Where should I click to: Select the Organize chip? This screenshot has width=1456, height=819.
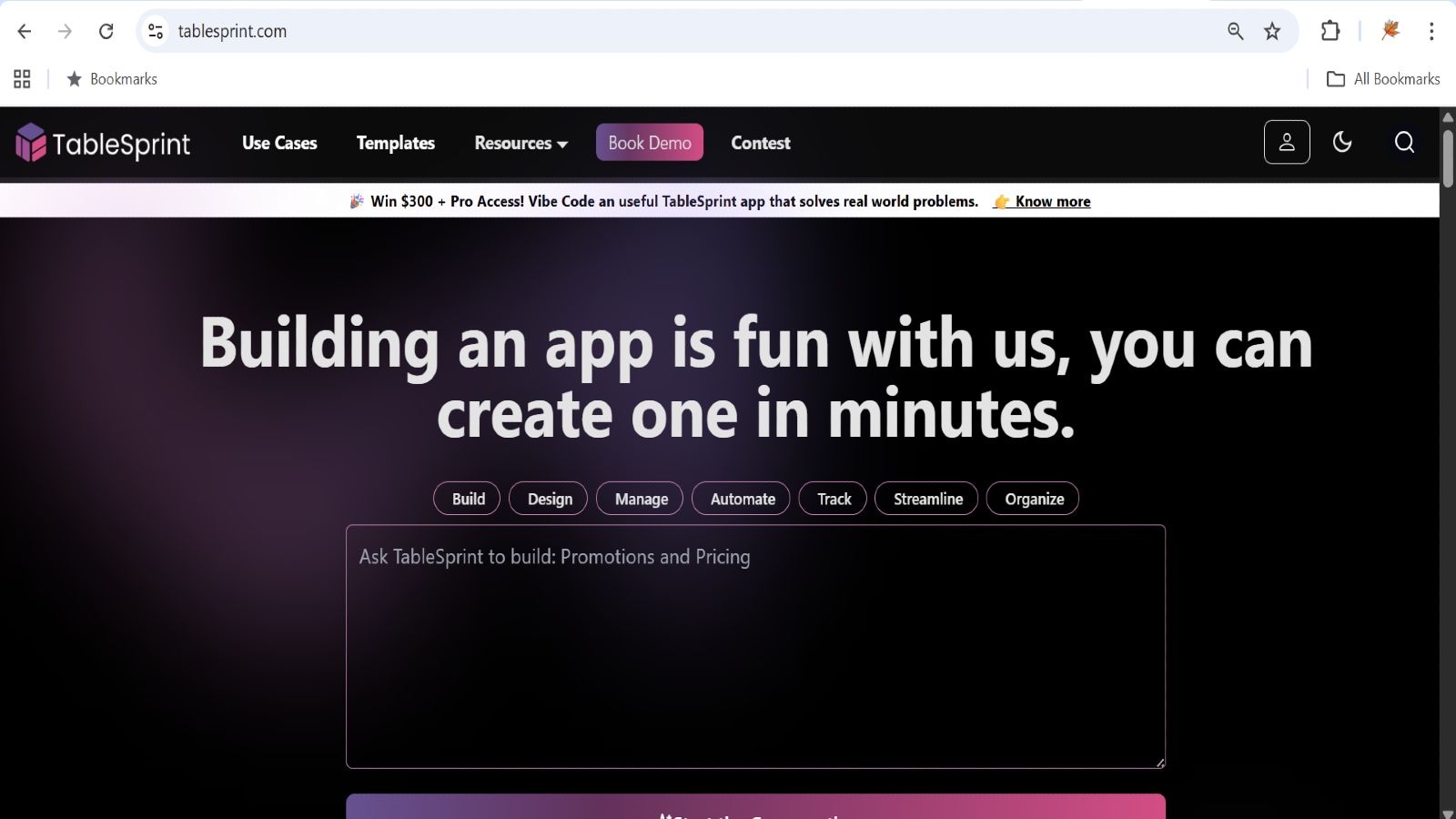coord(1033,499)
